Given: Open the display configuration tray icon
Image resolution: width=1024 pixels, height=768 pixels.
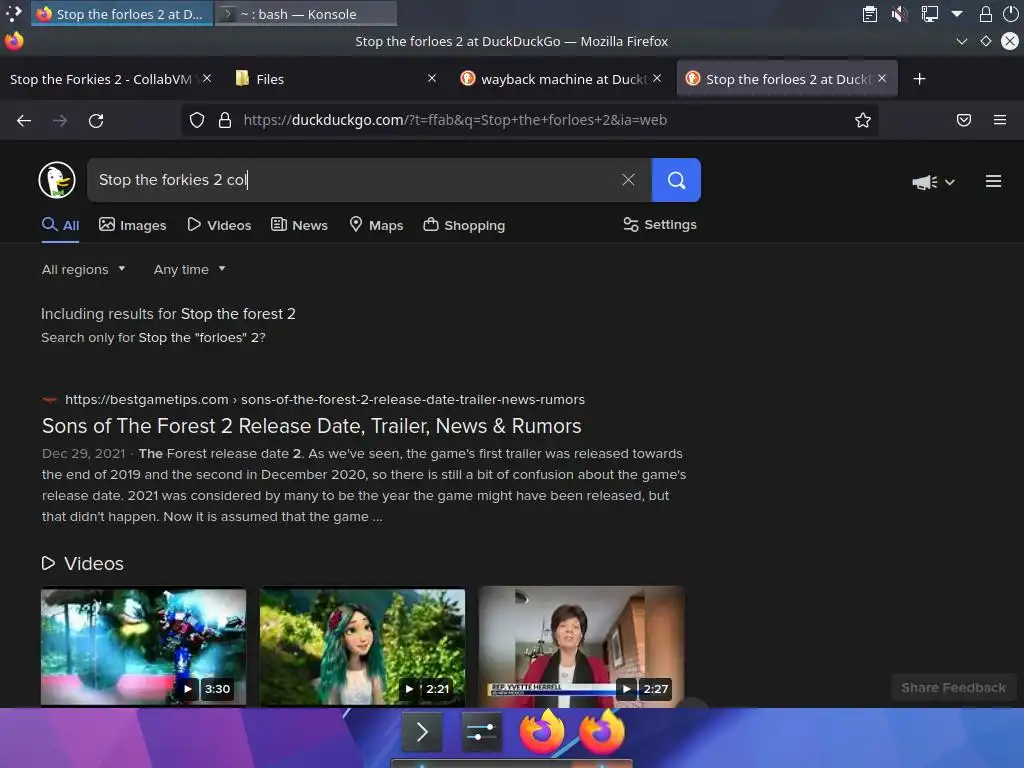Looking at the screenshot, I should pyautogui.click(x=929, y=14).
